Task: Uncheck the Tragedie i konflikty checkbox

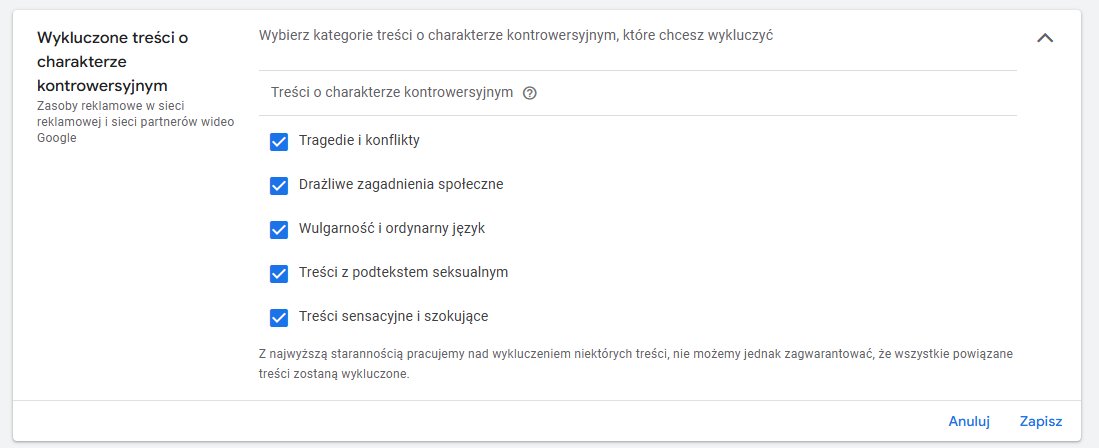Action: coord(279,141)
